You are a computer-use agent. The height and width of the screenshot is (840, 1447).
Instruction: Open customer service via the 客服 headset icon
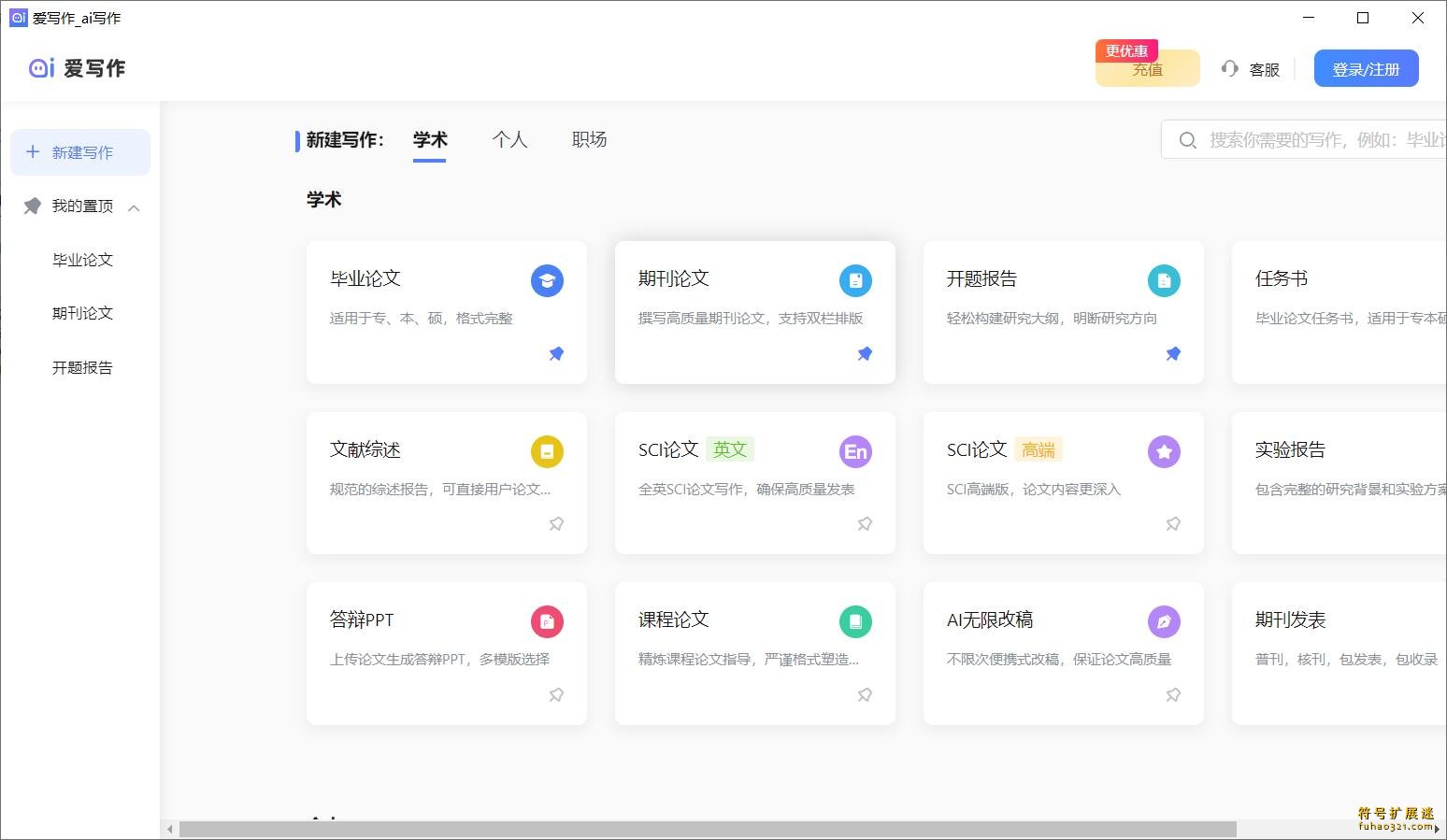(x=1230, y=68)
